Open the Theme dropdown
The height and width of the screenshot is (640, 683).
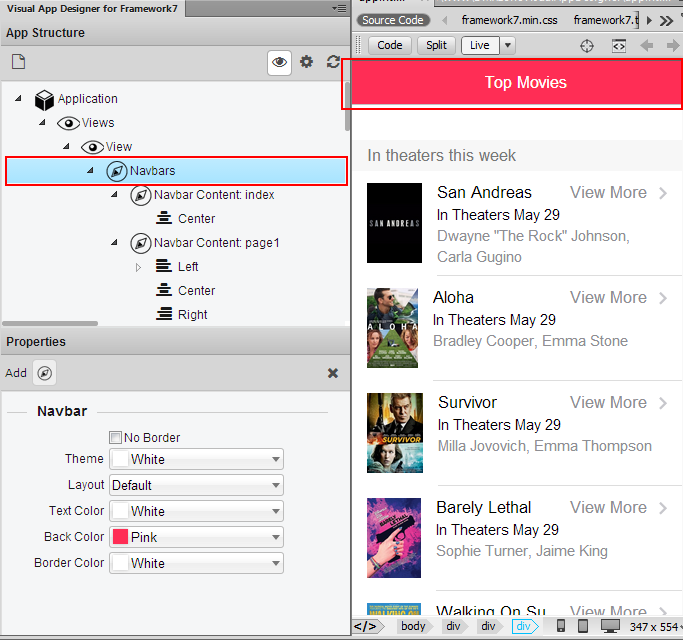[x=196, y=459]
